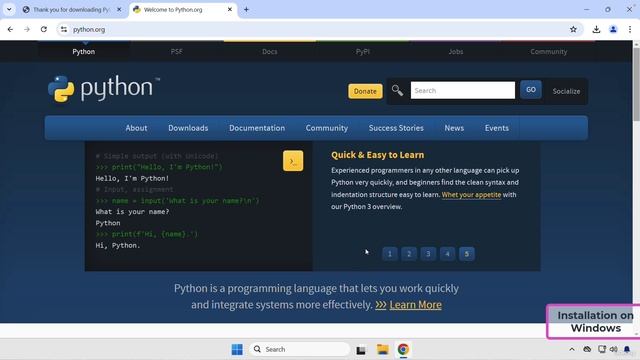The width and height of the screenshot is (640, 360).
Task: Click the Chrome icon in the taskbar
Action: (403, 349)
